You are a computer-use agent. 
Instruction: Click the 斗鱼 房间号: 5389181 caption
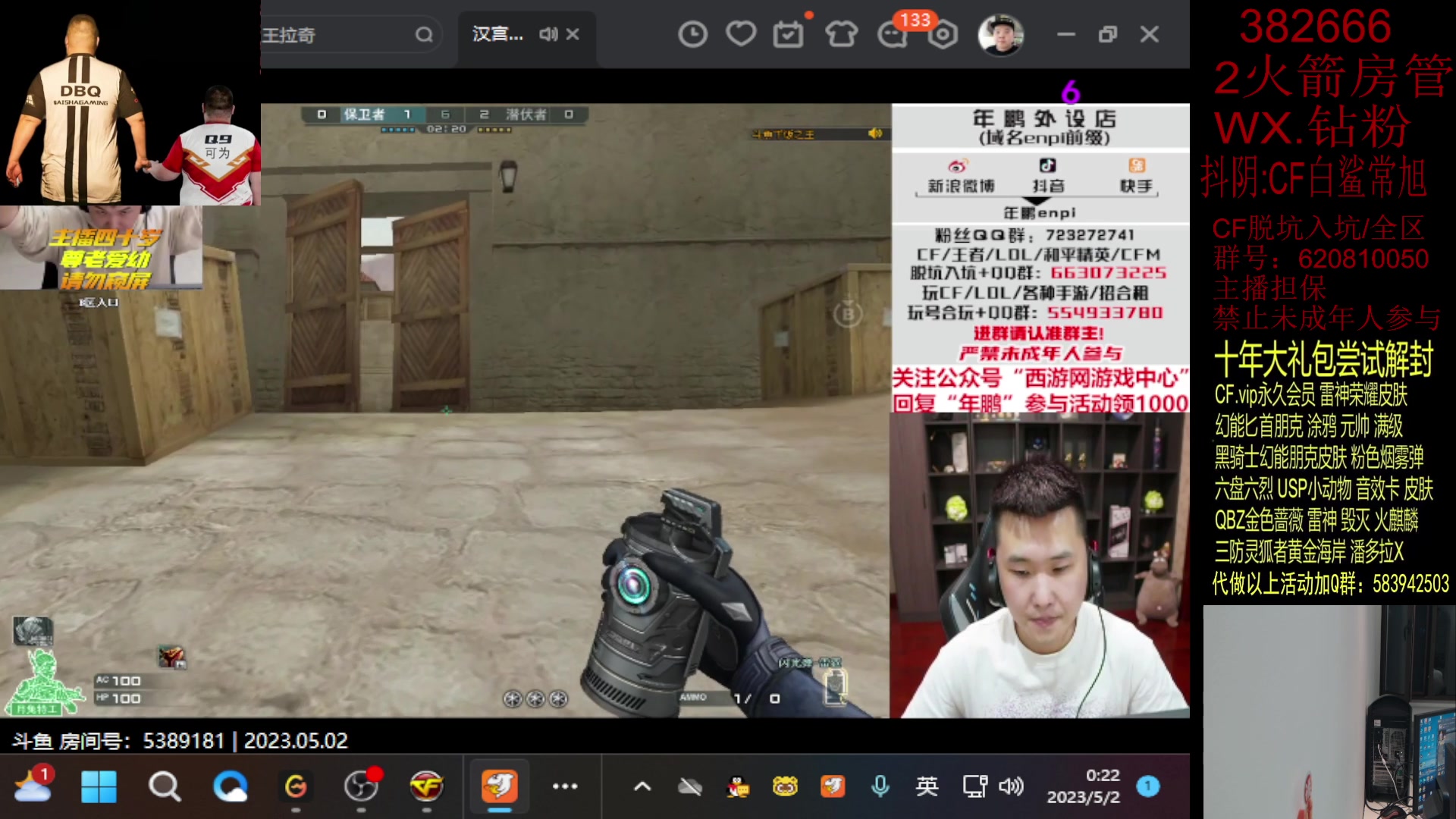coord(118,741)
